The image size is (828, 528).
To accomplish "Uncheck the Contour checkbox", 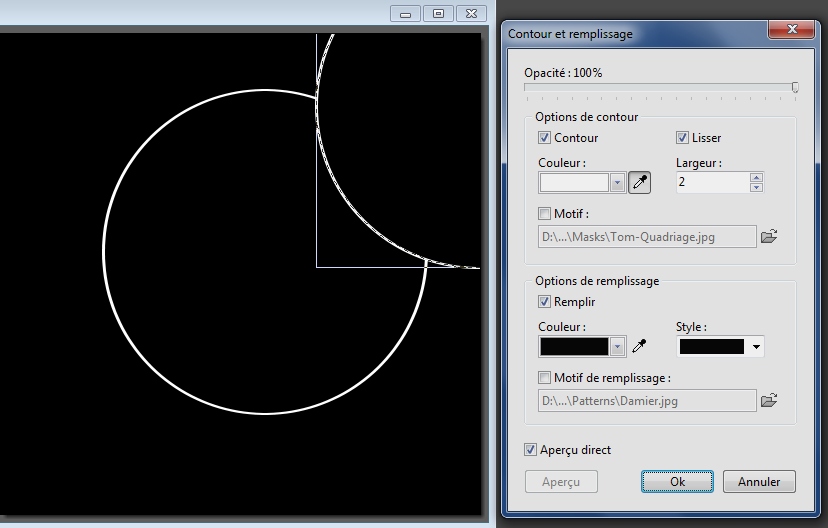I will (x=544, y=138).
